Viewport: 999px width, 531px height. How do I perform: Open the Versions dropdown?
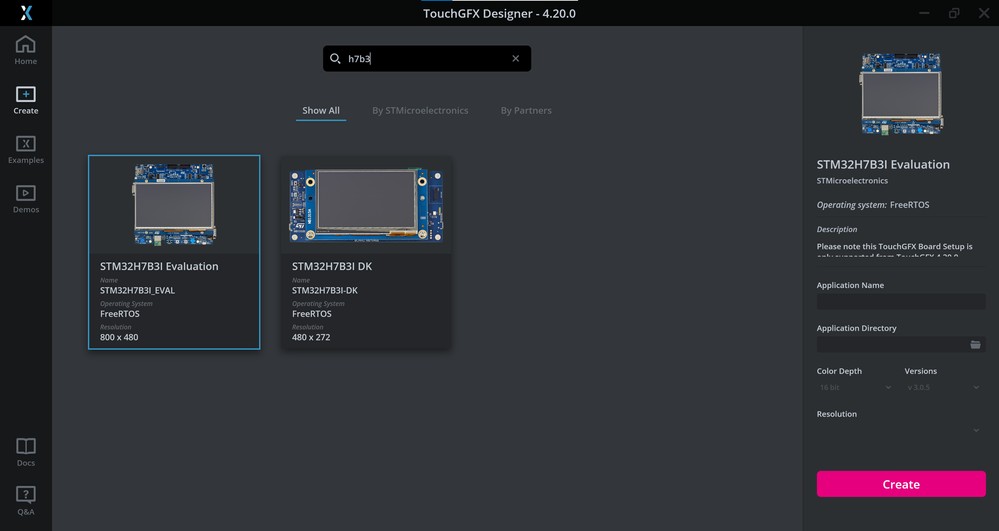tap(944, 388)
